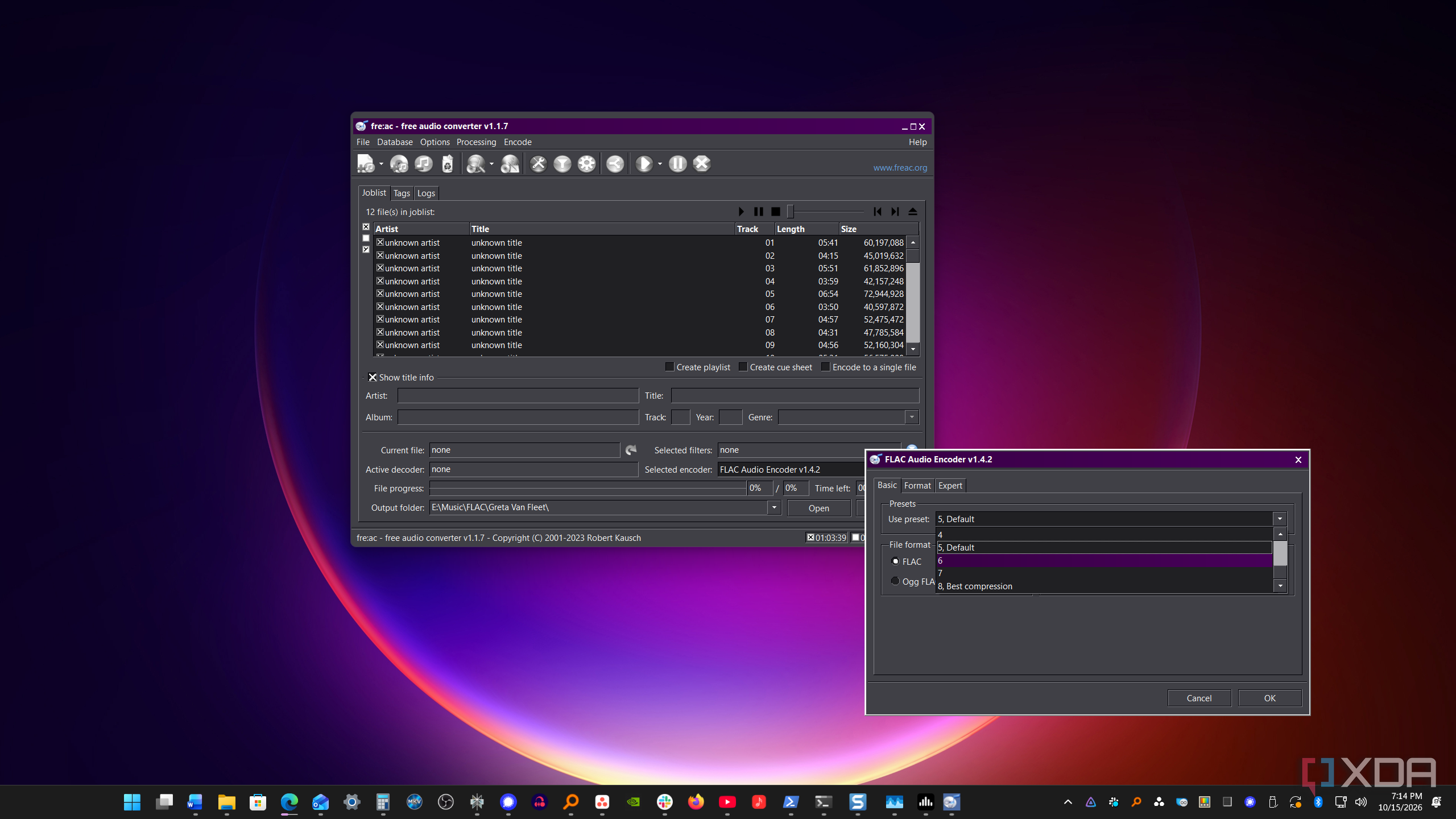Screen dimensions: 1456x819
Task: Open the Add files dropdown arrow in toolbar
Action: [x=381, y=164]
